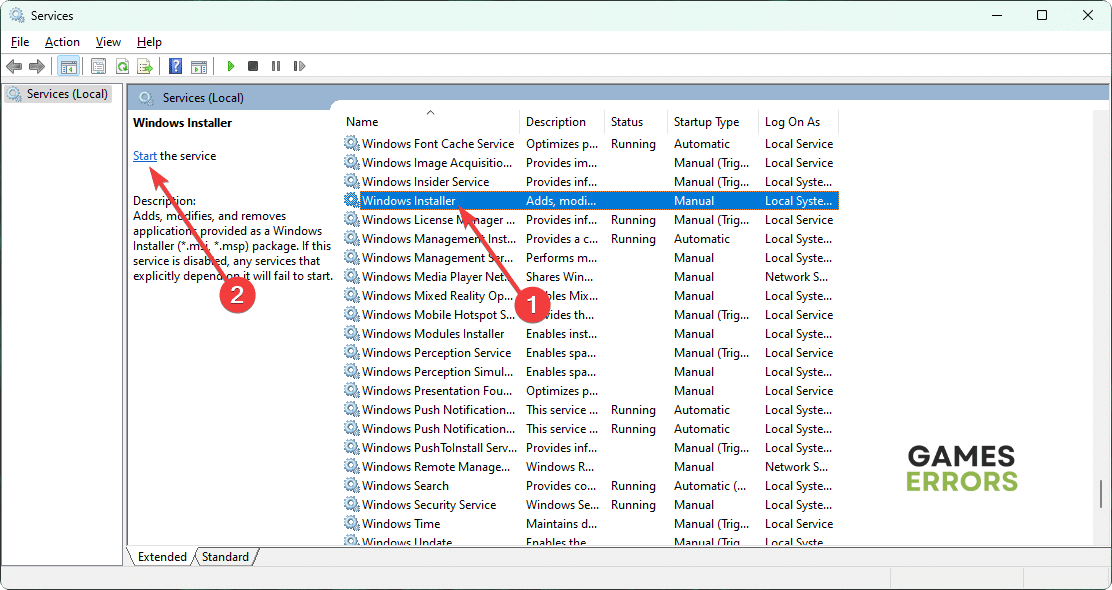
Task: Open the Help toolbar icon
Action: point(175,66)
